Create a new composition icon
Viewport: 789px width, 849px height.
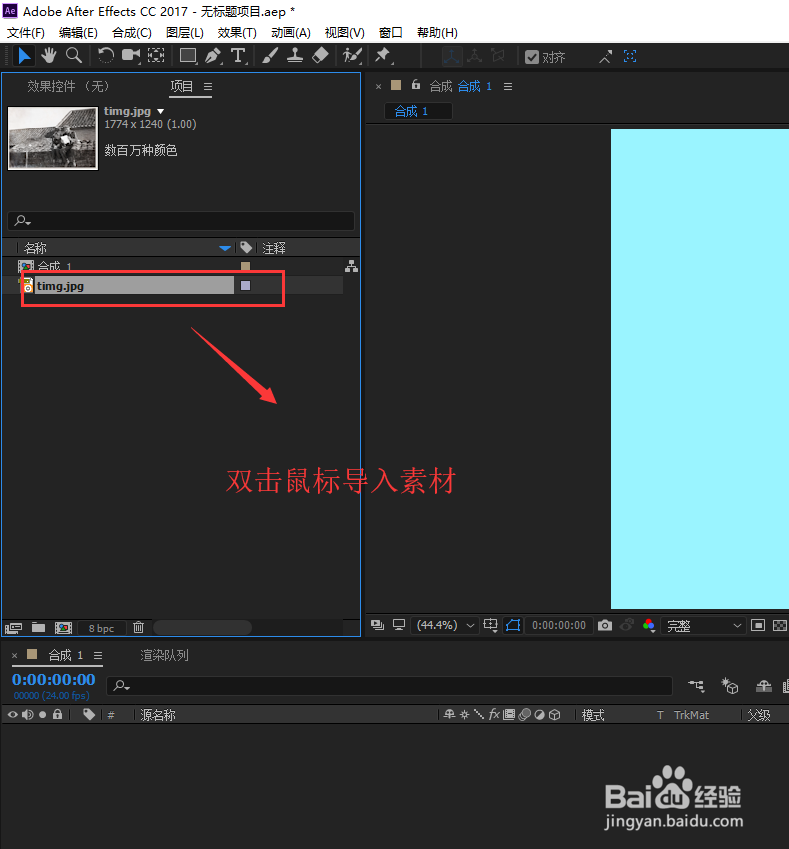(63, 628)
